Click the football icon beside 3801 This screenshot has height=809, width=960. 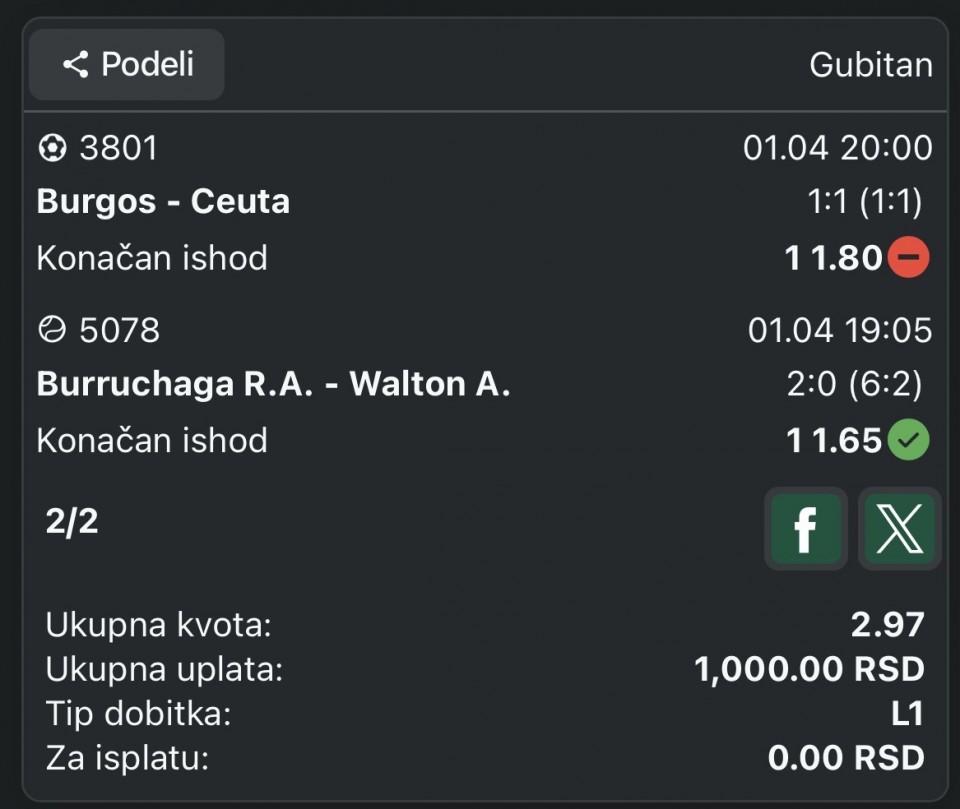pos(51,149)
